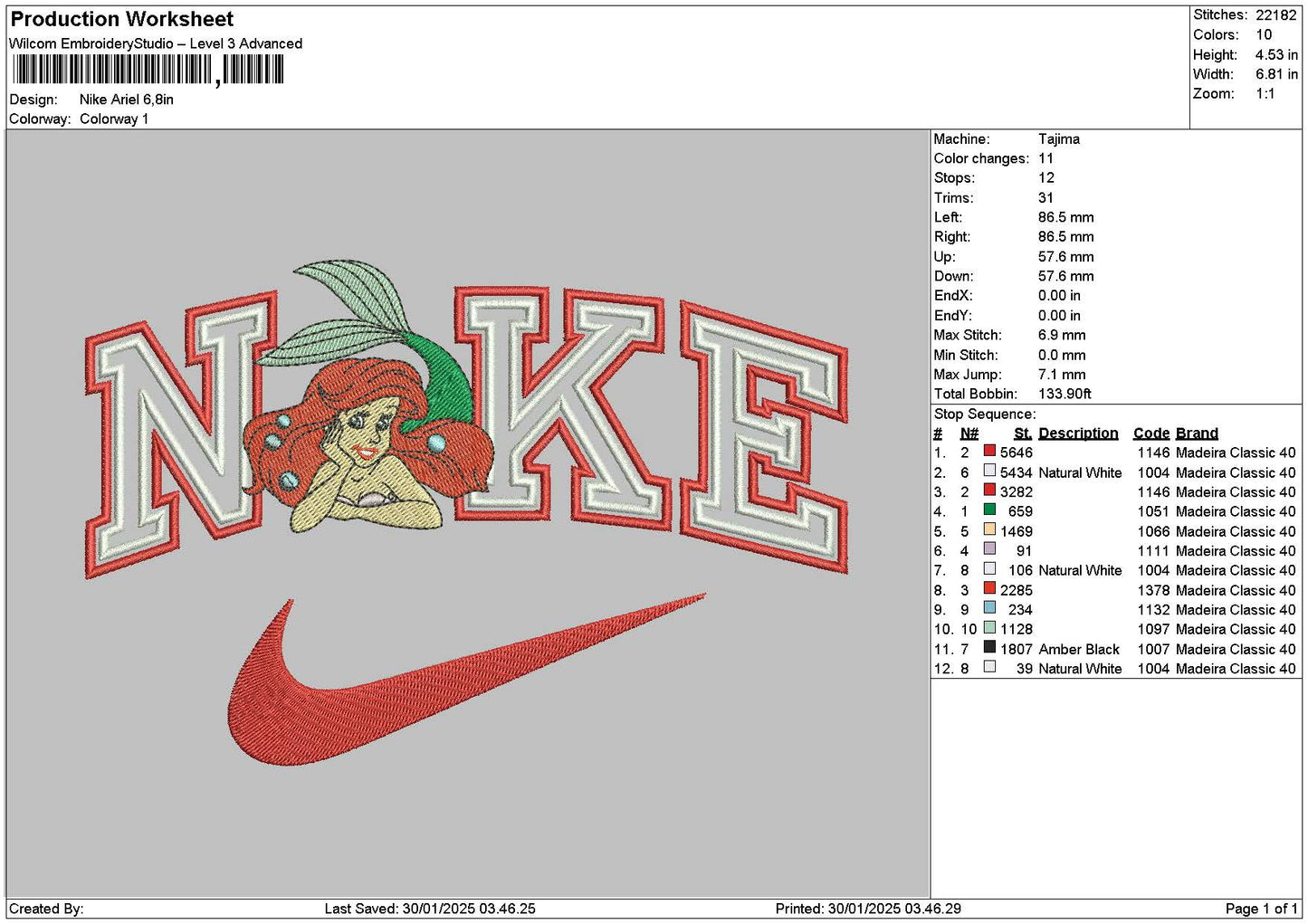Click stitch count 5646 in row 1
This screenshot has width=1308, height=924.
1016,452
